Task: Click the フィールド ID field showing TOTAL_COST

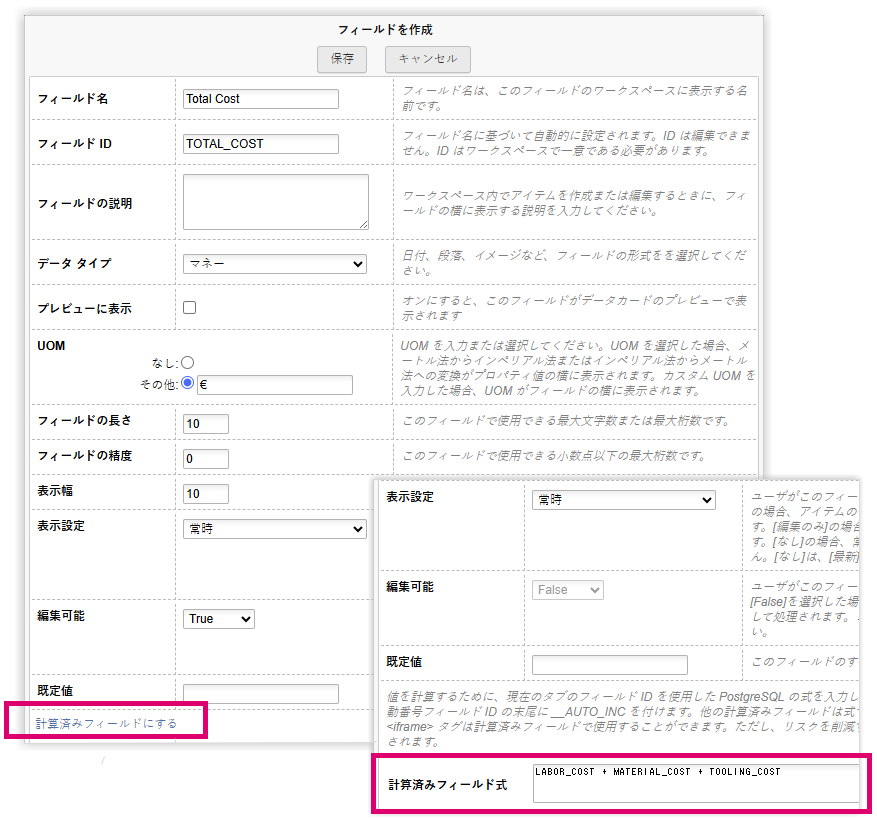Action: [x=260, y=143]
